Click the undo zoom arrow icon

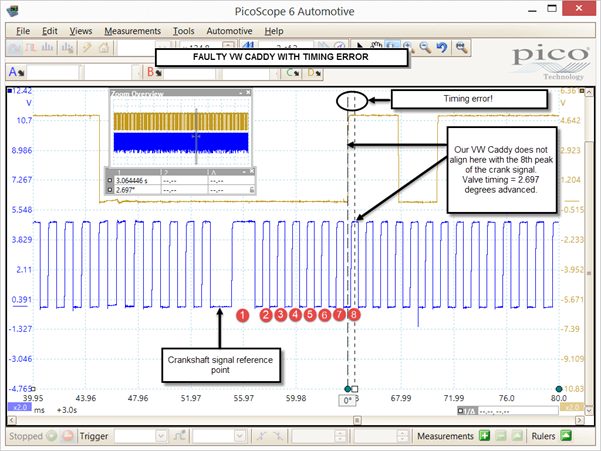[442, 48]
